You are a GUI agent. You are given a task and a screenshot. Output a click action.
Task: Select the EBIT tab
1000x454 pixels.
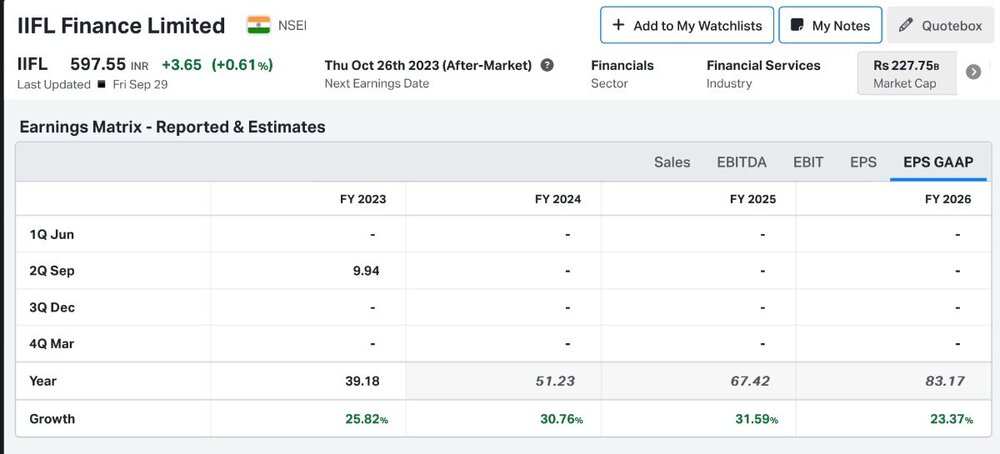click(x=808, y=162)
